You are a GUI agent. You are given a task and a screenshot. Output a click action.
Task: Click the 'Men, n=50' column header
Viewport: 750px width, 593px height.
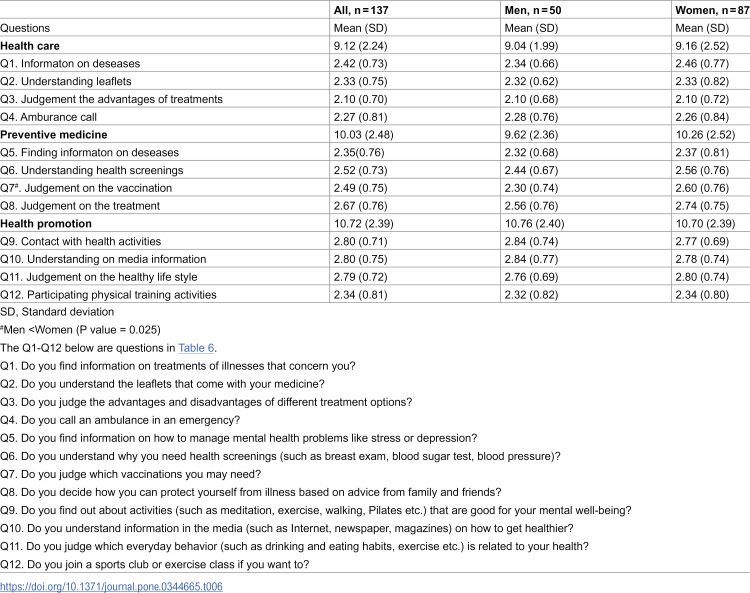[x=532, y=10]
